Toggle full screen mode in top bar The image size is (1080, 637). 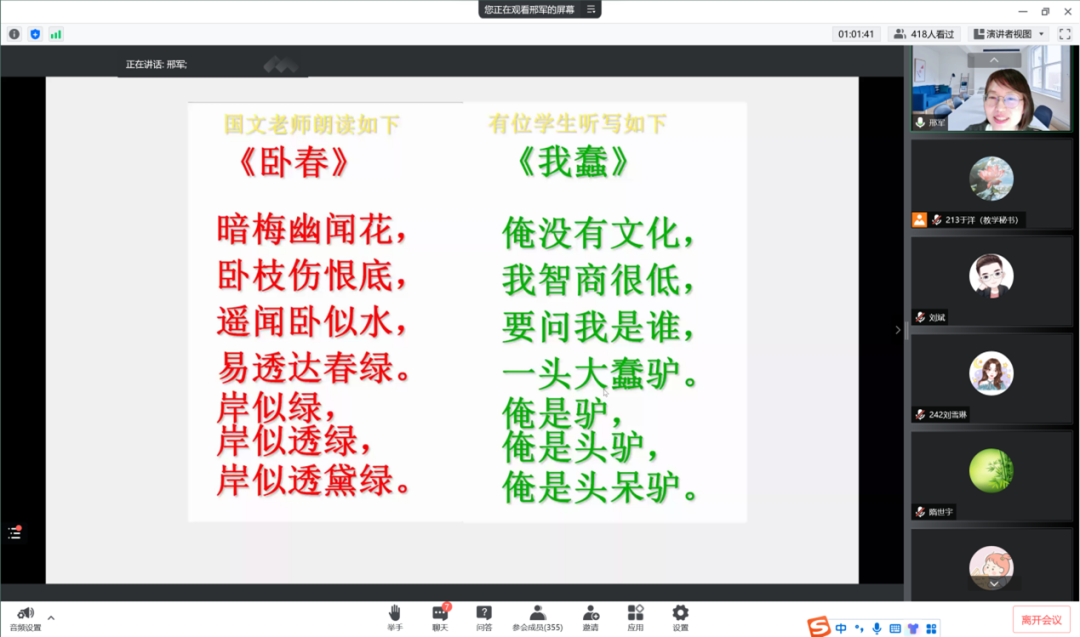coord(1065,34)
